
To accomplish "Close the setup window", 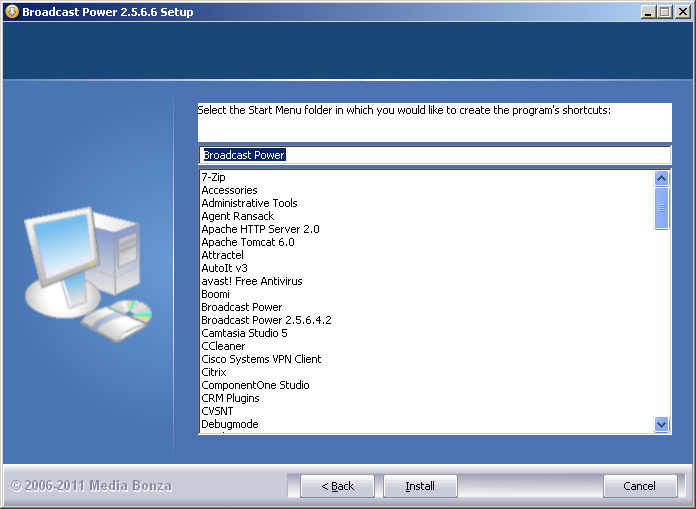I will [683, 12].
